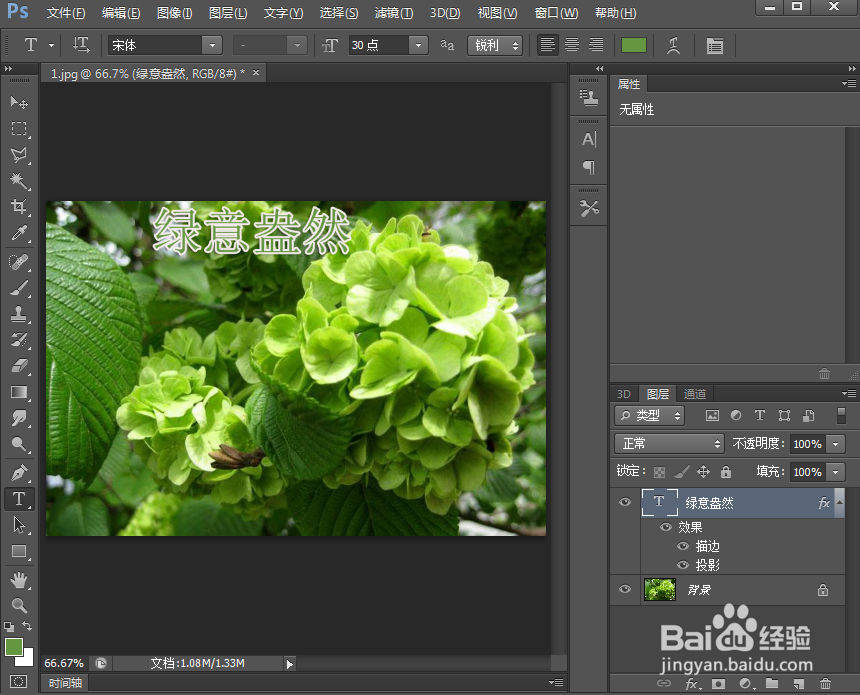Hide the 描边 stroke effect
This screenshot has height=695, width=860.
coord(683,546)
